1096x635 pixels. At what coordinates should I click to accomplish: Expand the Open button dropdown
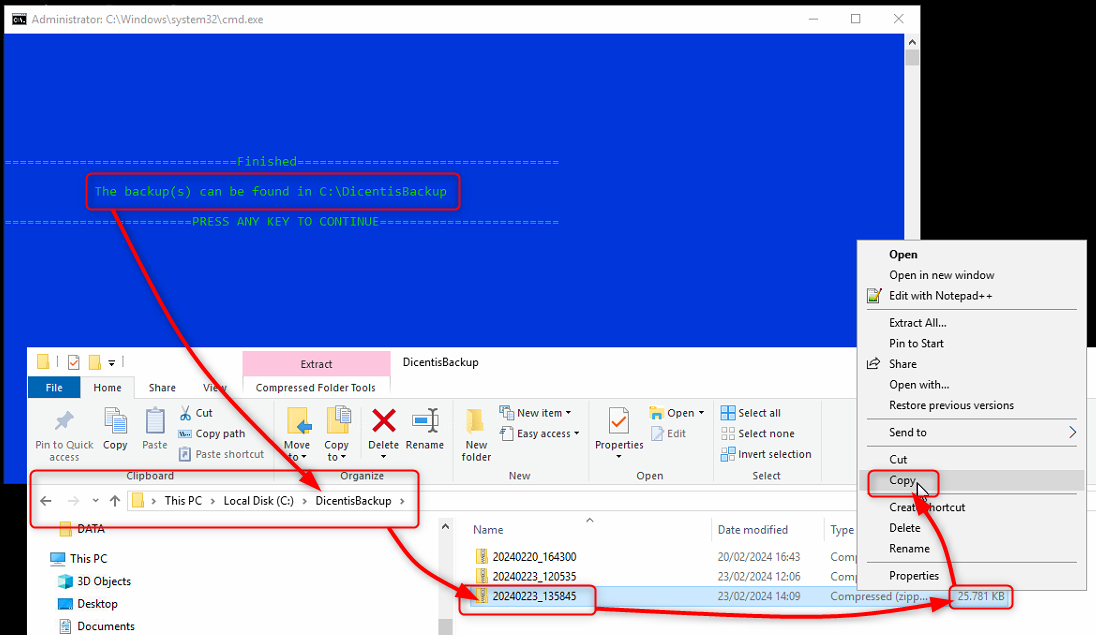point(701,413)
